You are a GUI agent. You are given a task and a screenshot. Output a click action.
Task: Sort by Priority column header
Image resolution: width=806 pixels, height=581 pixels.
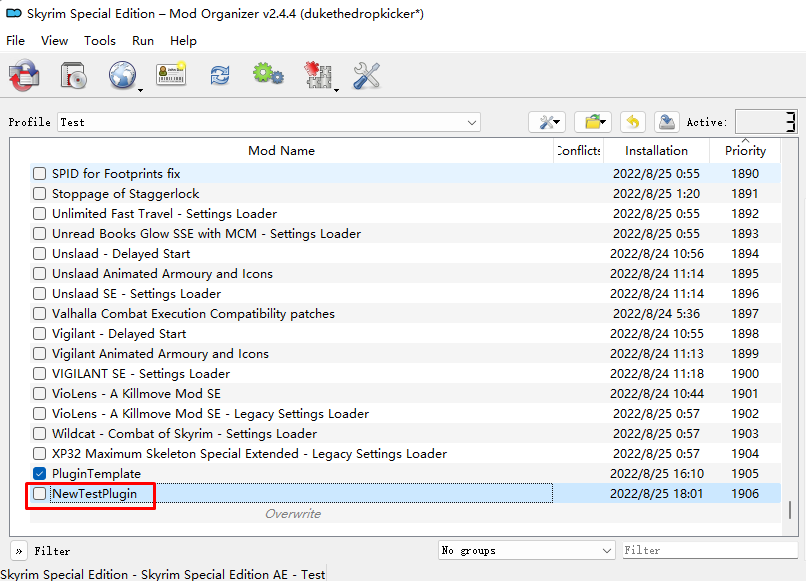tap(745, 151)
